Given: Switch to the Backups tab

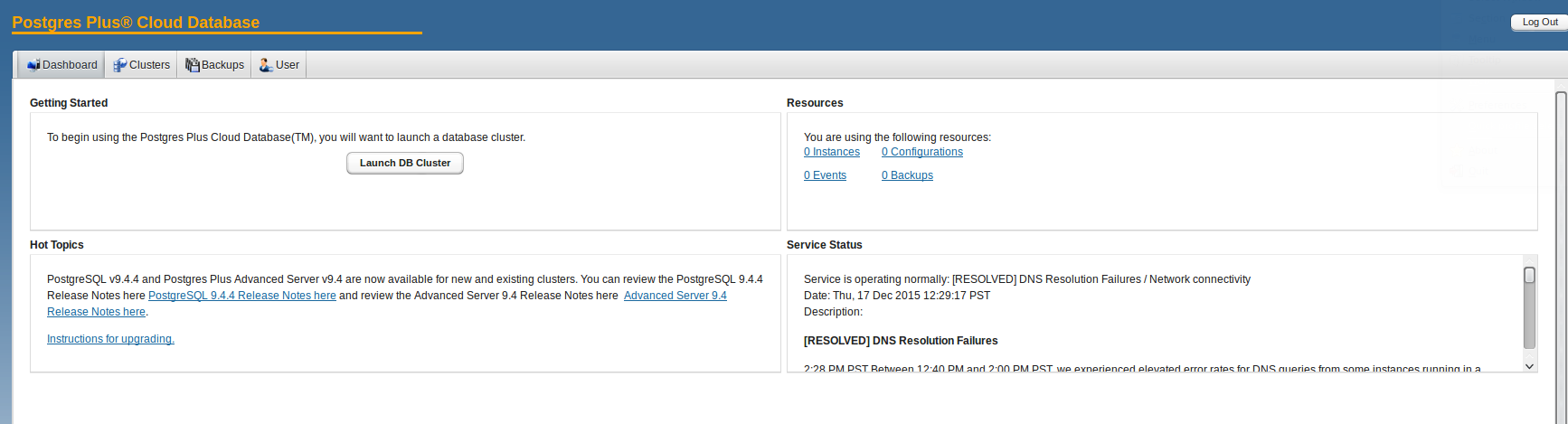Looking at the screenshot, I should 214,65.
